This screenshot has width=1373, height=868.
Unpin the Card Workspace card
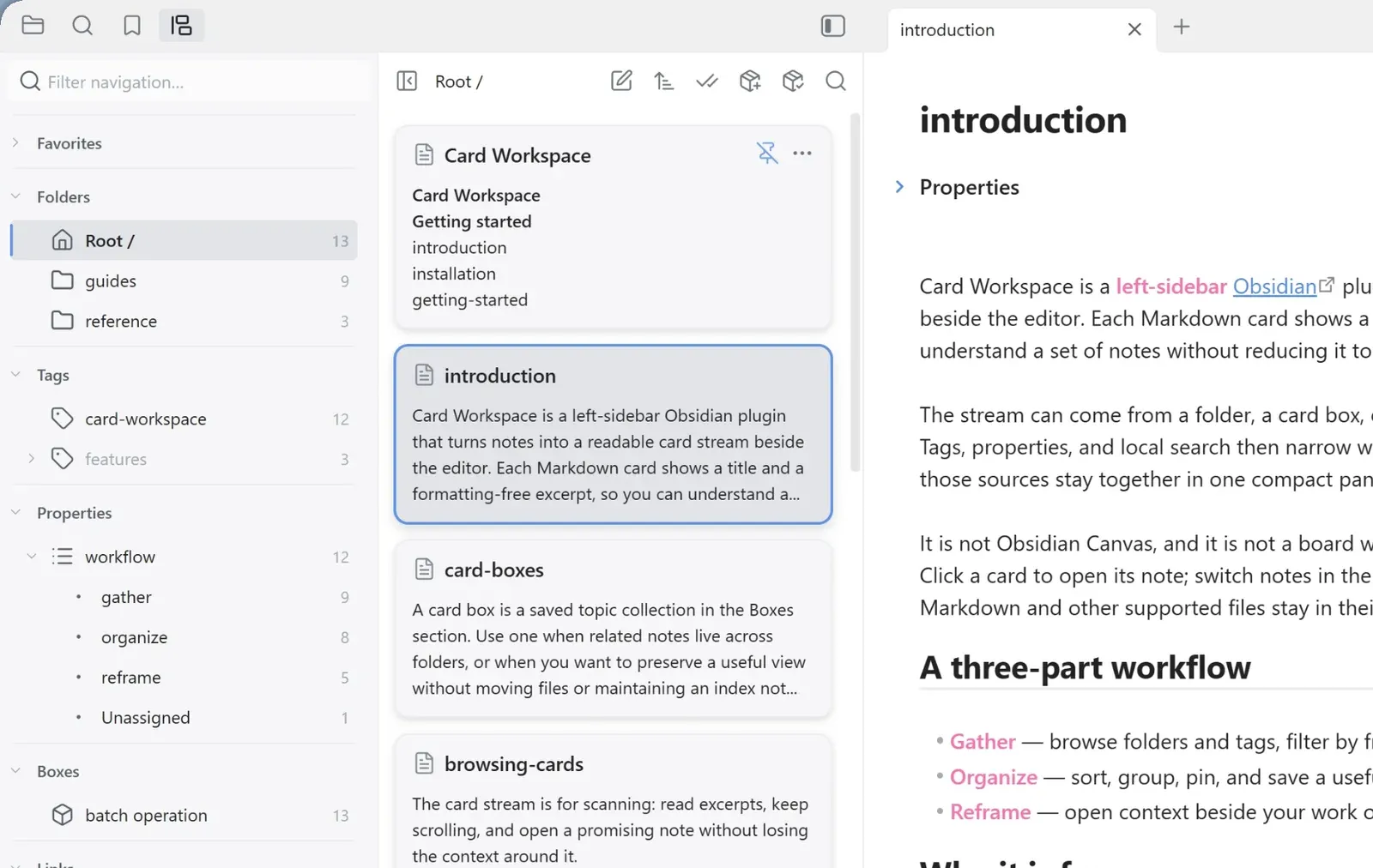click(767, 153)
